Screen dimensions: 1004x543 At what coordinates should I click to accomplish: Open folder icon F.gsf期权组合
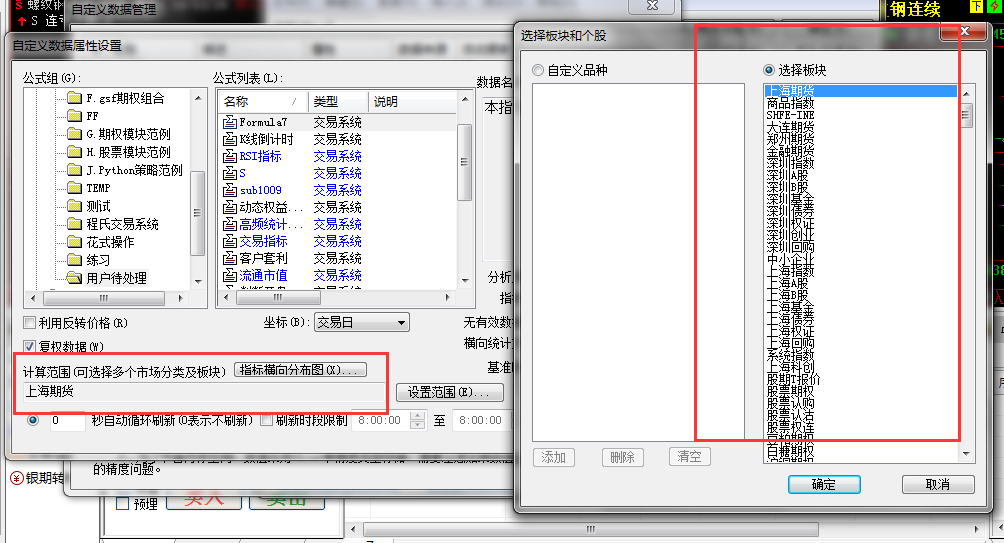pos(74,98)
